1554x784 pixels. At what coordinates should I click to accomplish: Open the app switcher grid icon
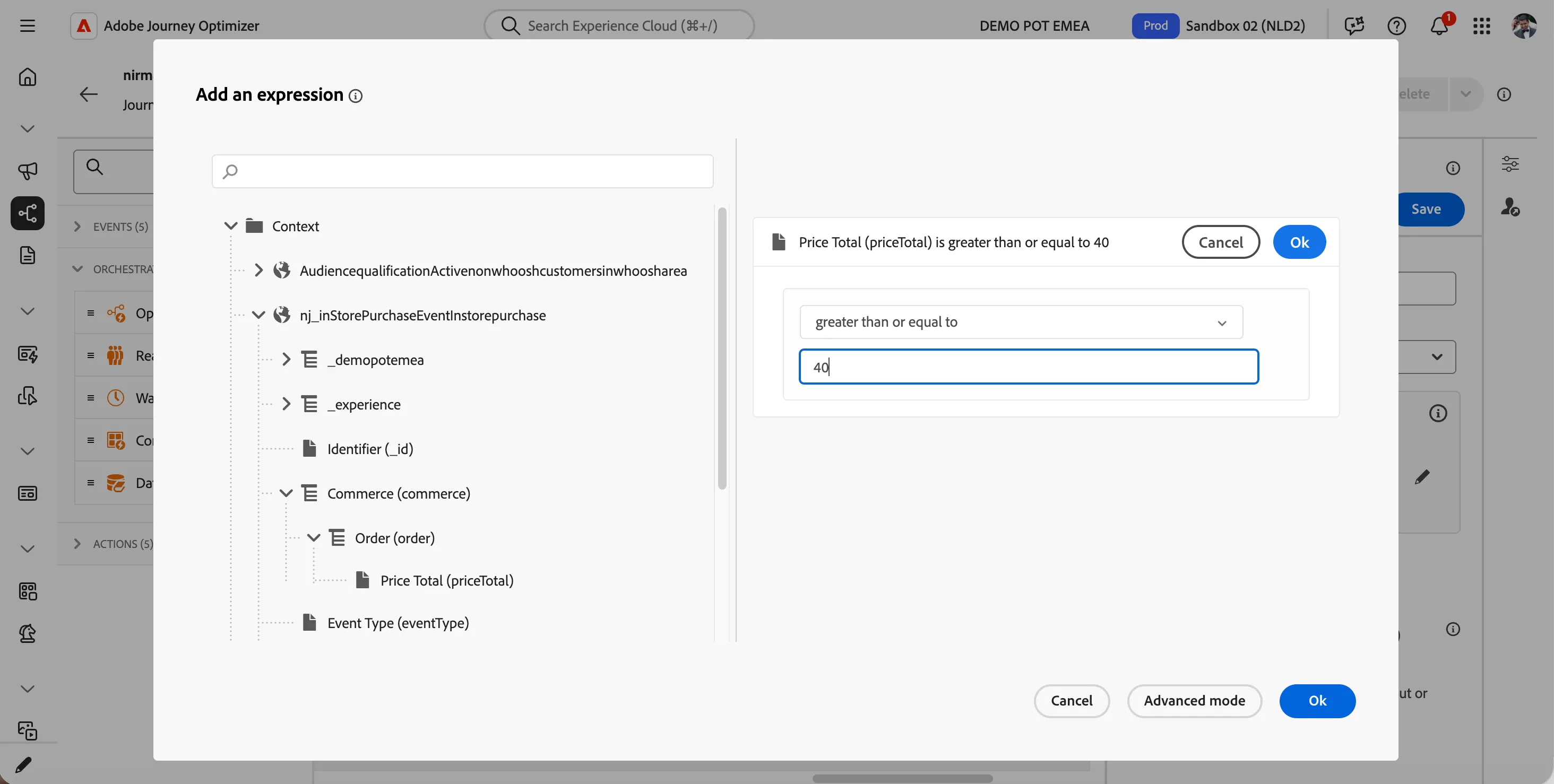pyautogui.click(x=1482, y=26)
